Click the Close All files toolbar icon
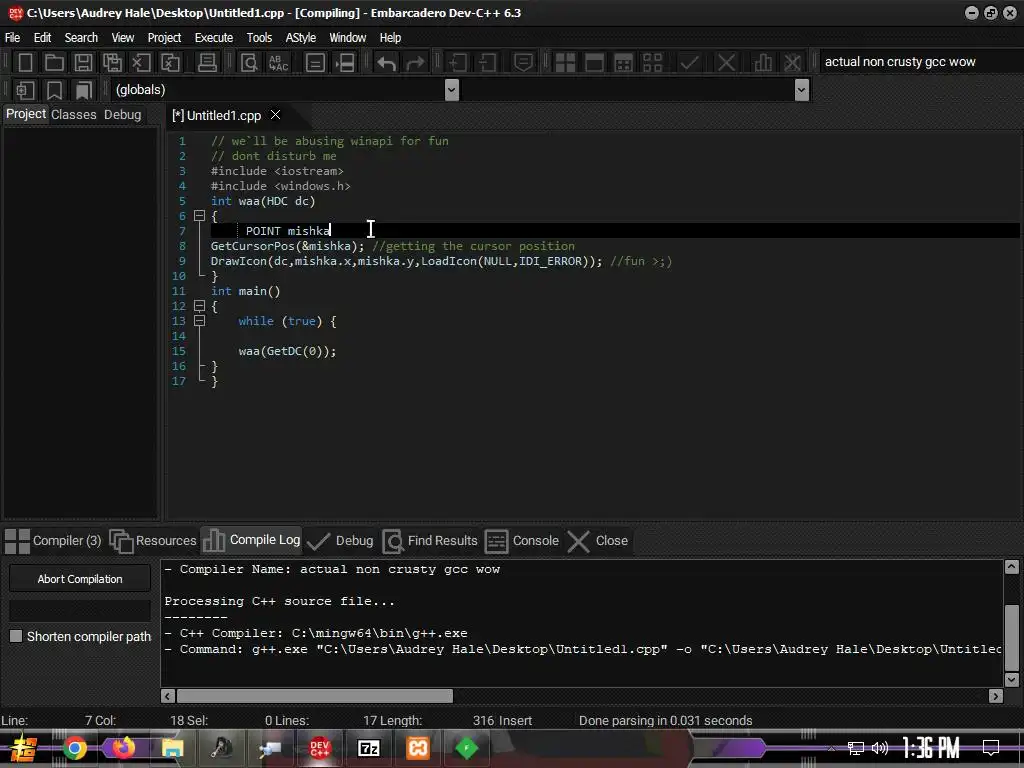1024x768 pixels. [x=170, y=63]
